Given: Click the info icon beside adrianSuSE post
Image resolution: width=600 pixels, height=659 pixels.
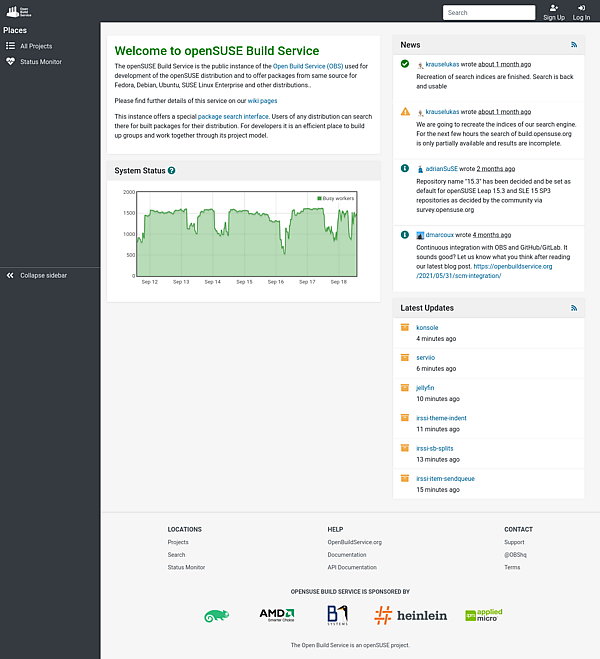Looking at the screenshot, I should (x=405, y=168).
